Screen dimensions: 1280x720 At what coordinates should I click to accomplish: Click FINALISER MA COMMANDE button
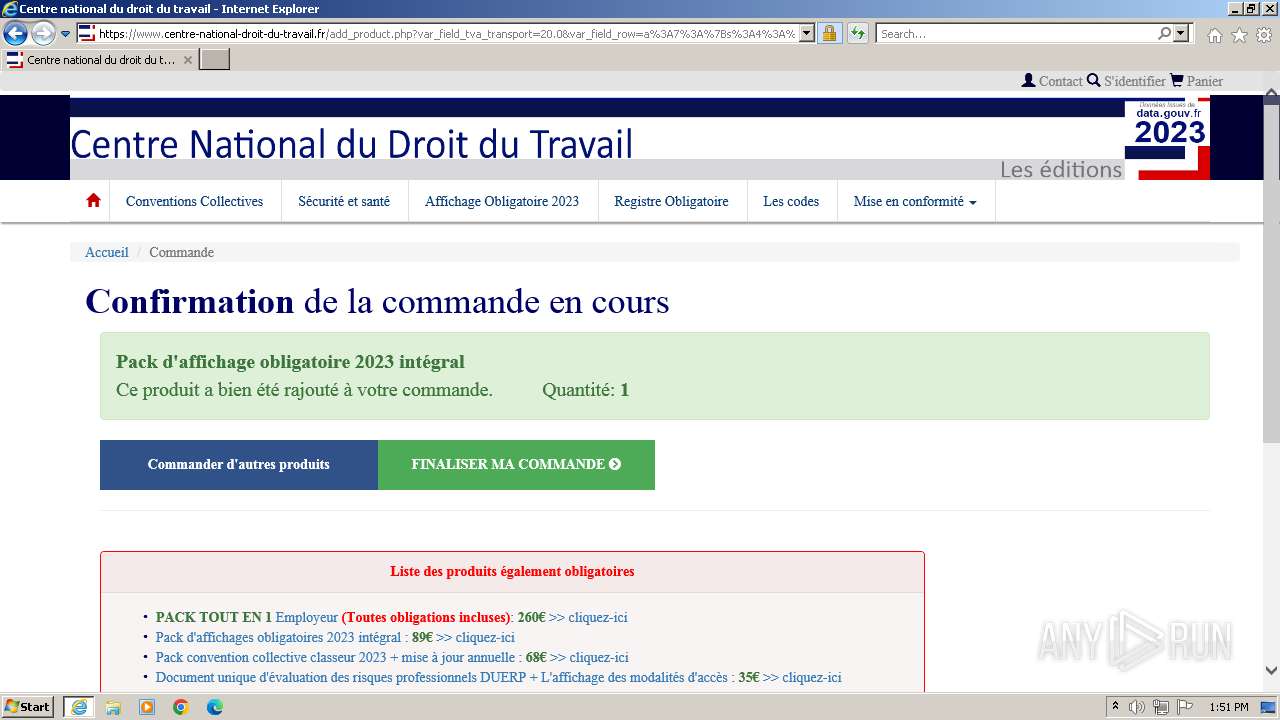click(516, 465)
